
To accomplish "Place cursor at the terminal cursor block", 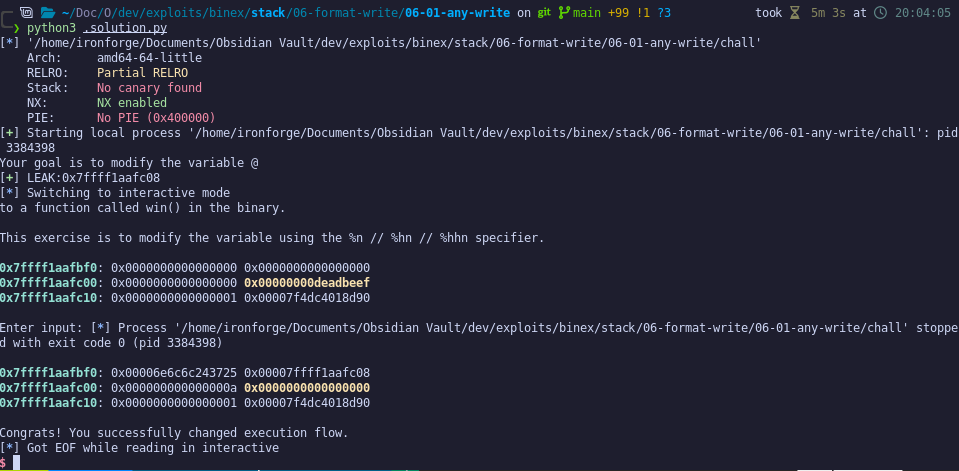I will coord(17,463).
